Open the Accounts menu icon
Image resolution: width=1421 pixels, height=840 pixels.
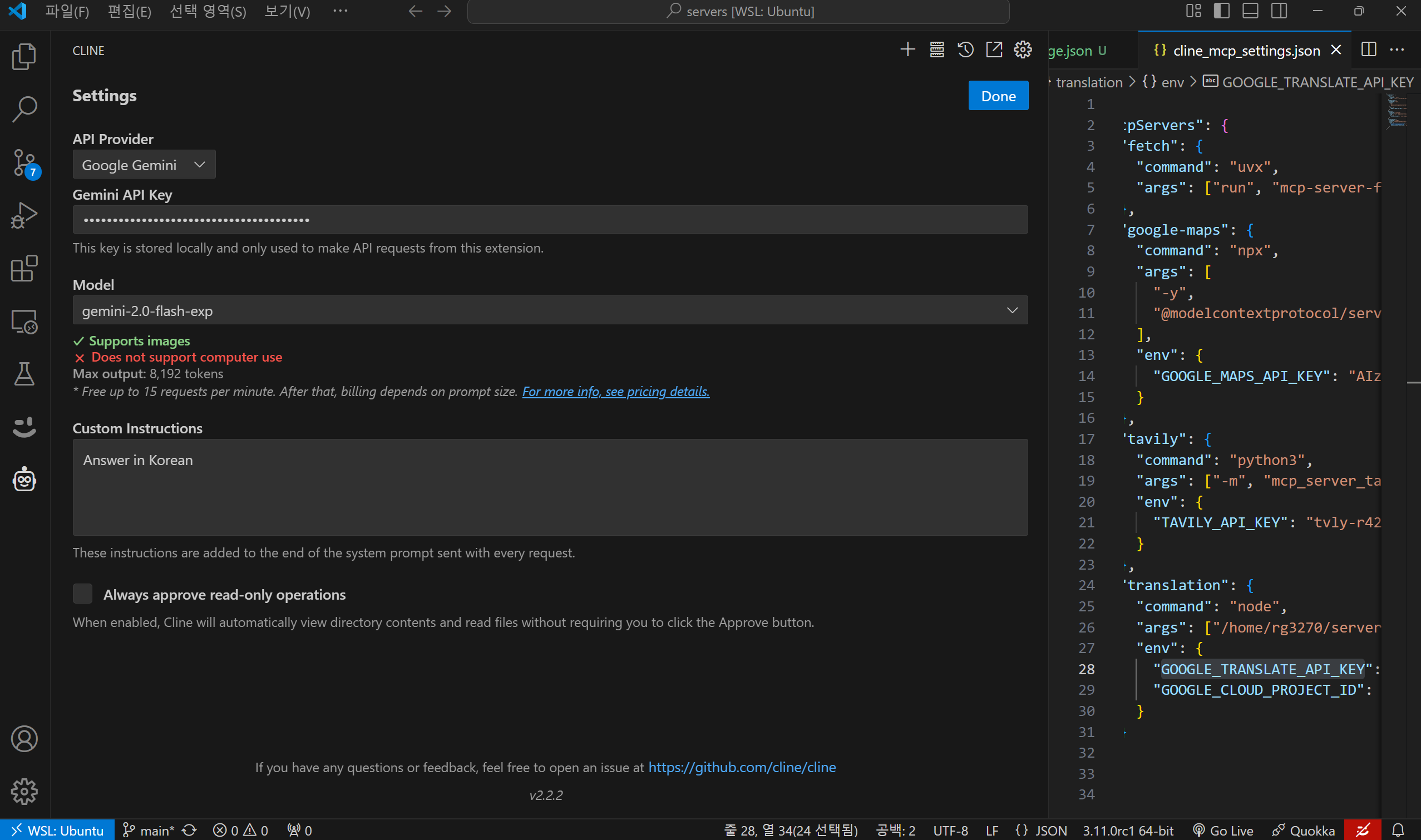click(x=24, y=739)
